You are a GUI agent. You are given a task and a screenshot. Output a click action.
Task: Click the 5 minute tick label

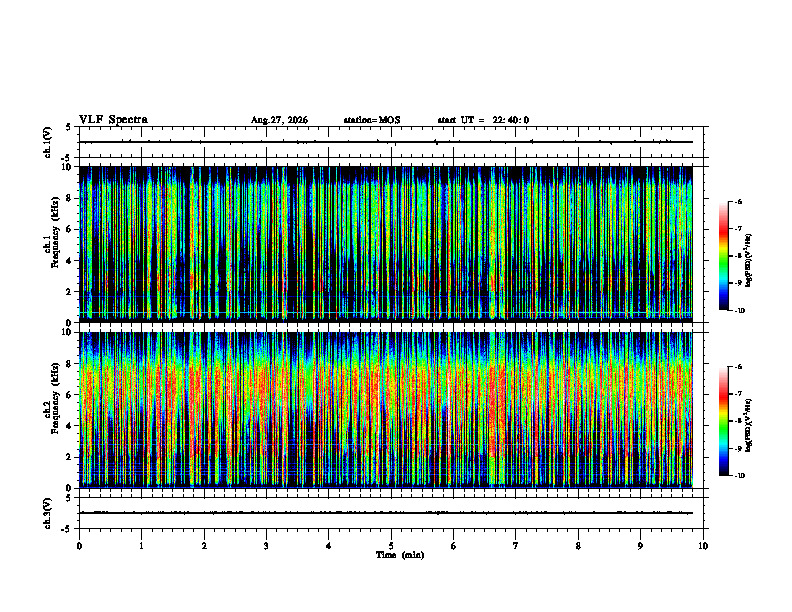click(x=391, y=546)
